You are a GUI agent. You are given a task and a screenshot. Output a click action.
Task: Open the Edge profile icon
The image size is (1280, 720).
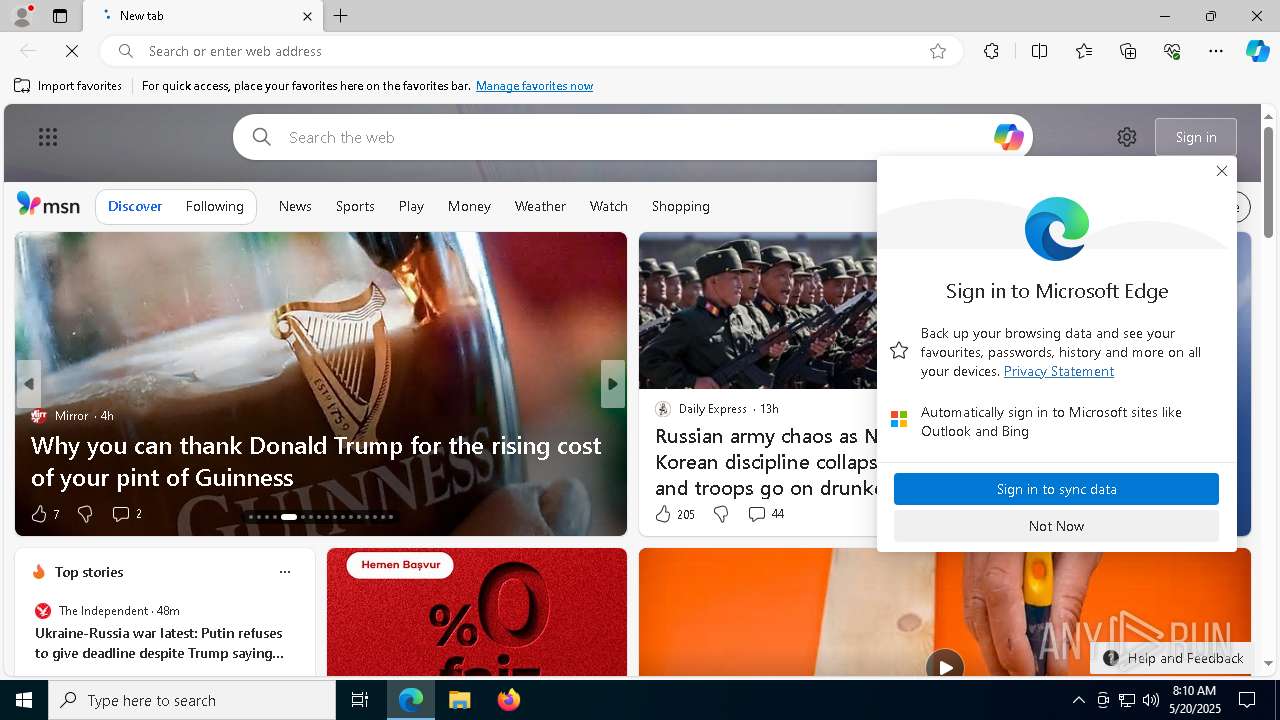click(21, 16)
